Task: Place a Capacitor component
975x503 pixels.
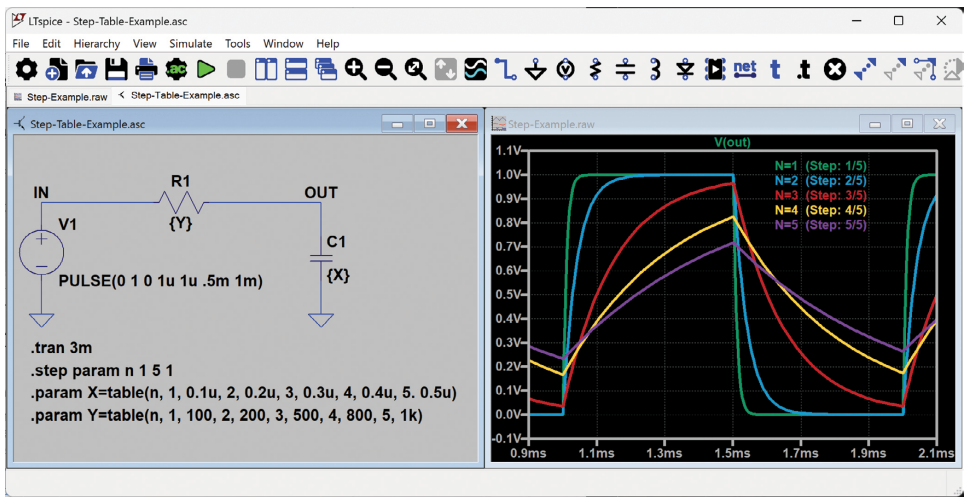Action: click(626, 69)
